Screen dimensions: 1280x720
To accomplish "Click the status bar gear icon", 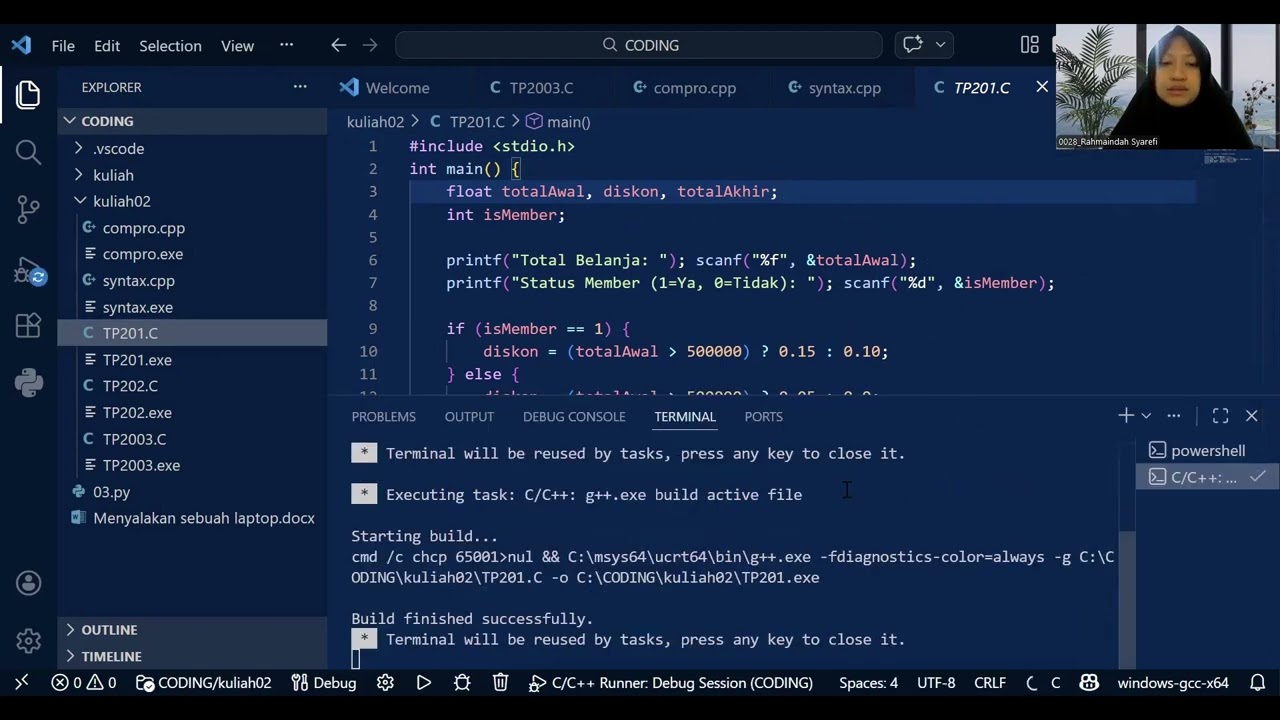I will click(385, 683).
